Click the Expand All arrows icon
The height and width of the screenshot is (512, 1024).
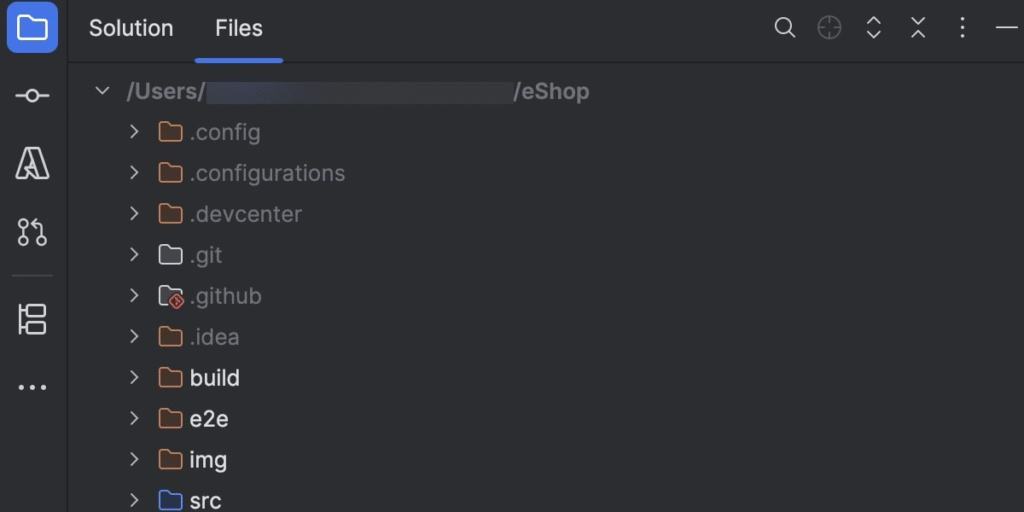click(x=873, y=28)
